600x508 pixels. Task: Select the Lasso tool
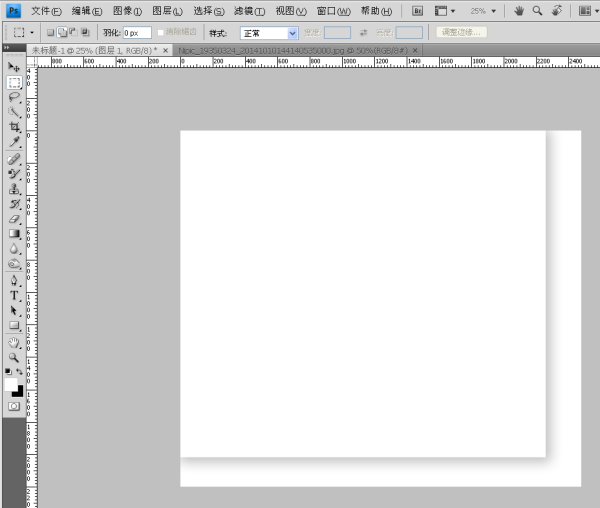coord(14,97)
